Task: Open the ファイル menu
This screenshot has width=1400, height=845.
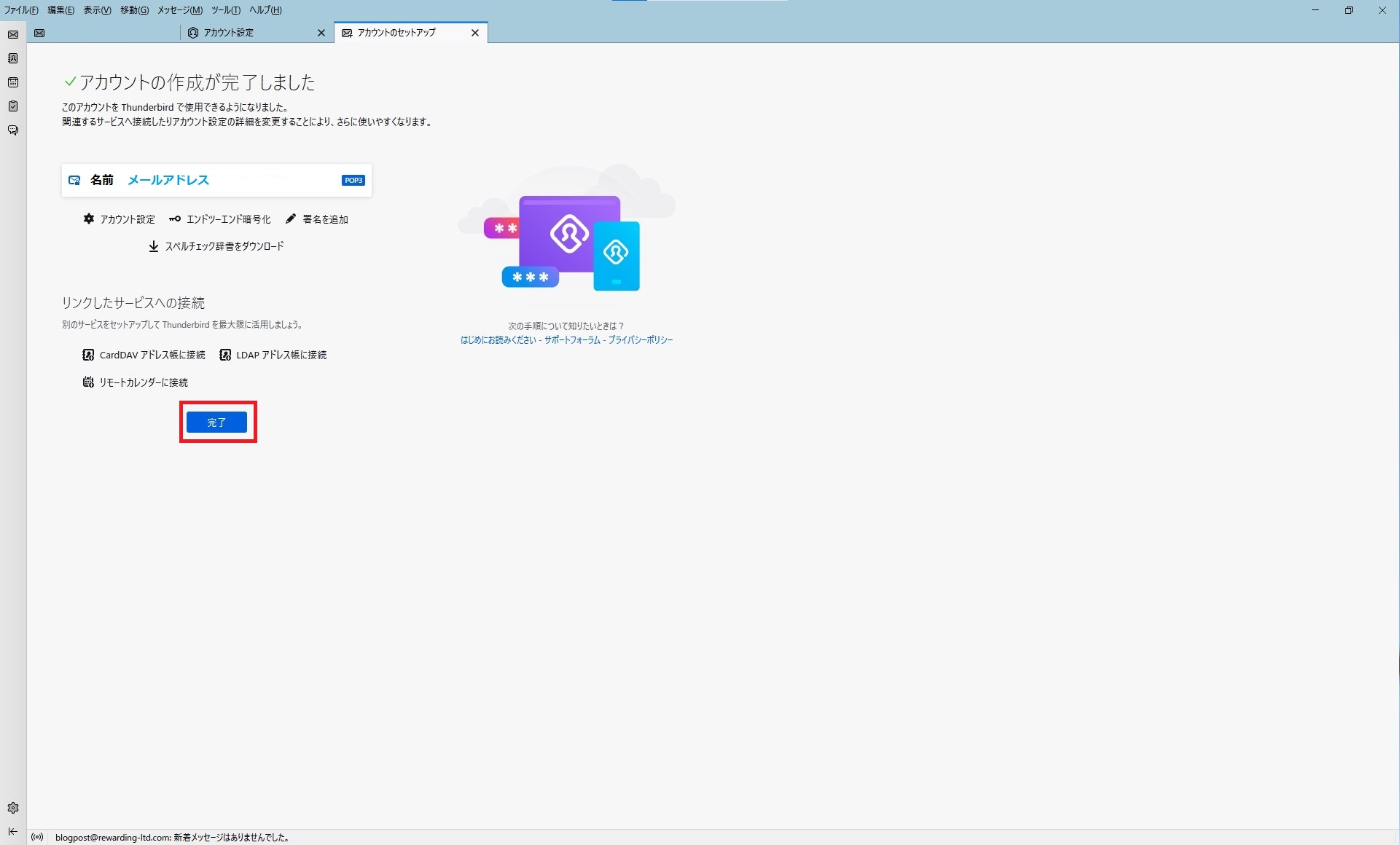Action: pos(21,10)
